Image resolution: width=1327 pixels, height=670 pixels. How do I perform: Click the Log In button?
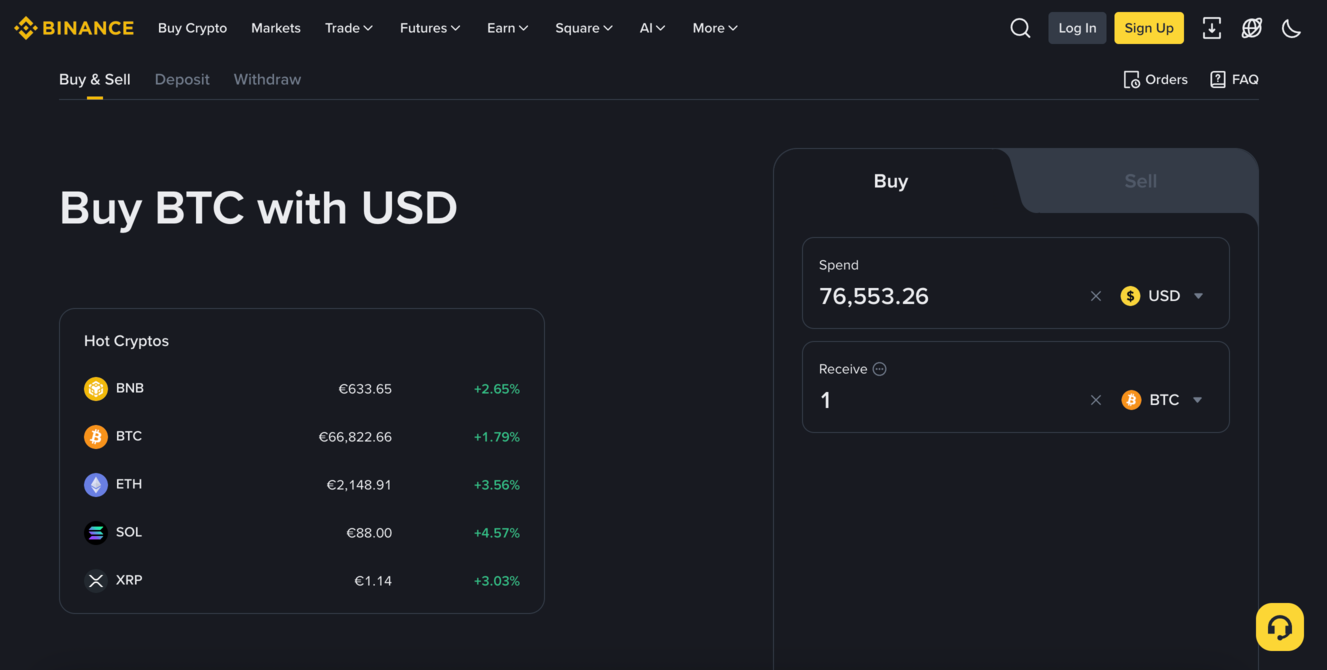pyautogui.click(x=1077, y=28)
